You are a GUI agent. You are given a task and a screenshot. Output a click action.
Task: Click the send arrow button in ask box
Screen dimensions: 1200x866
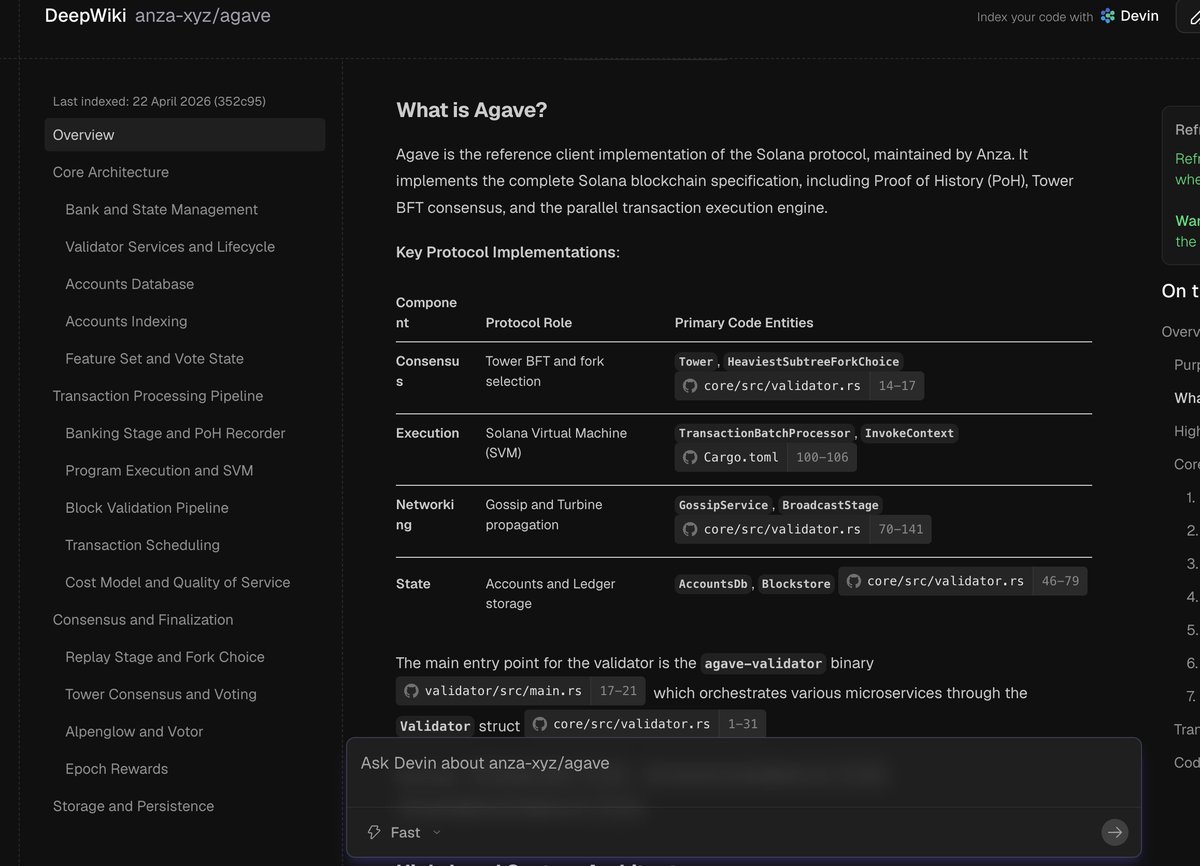pos(1114,832)
